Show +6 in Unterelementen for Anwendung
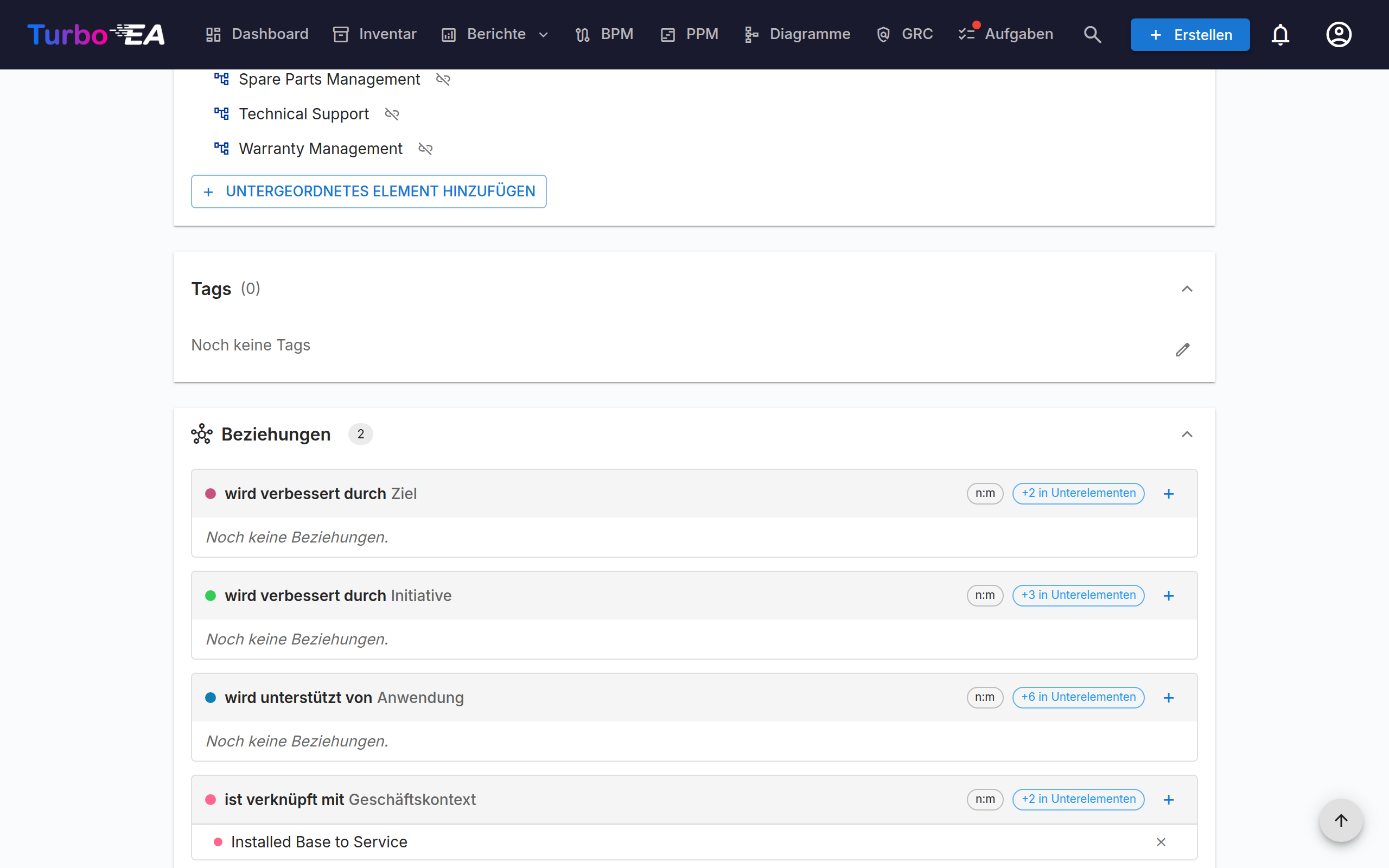 [1078, 698]
